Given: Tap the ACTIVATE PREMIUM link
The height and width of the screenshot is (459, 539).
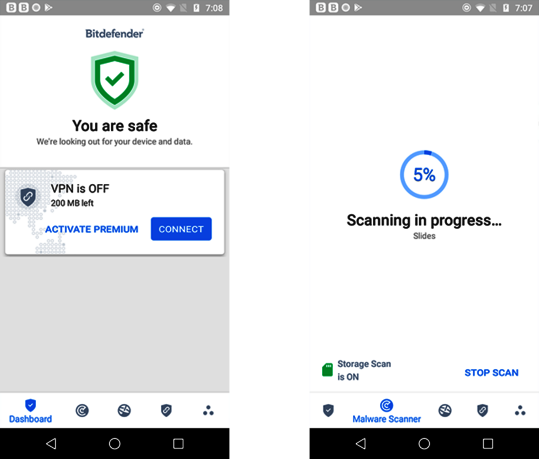Looking at the screenshot, I should click(x=92, y=229).
